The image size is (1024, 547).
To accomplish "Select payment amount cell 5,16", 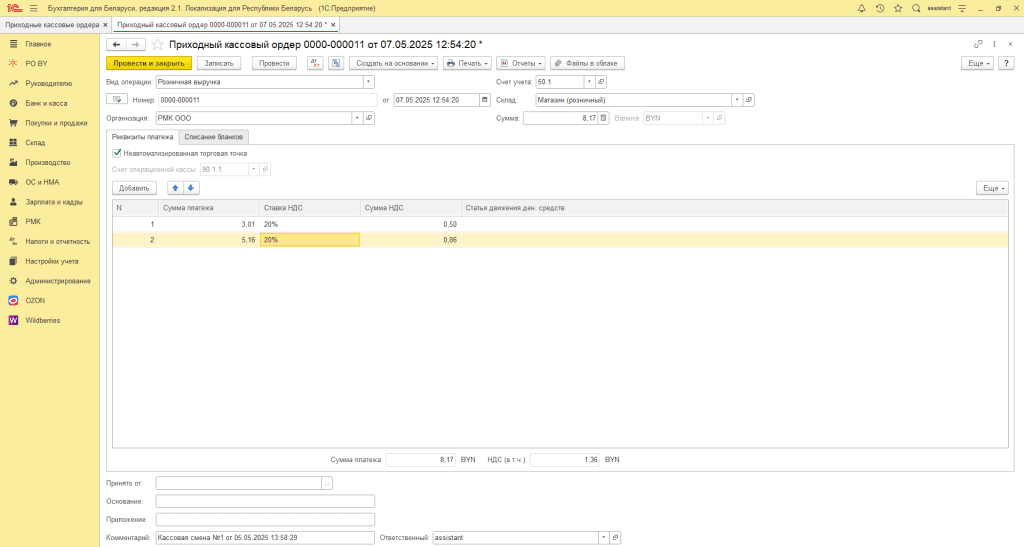I will click(x=209, y=240).
